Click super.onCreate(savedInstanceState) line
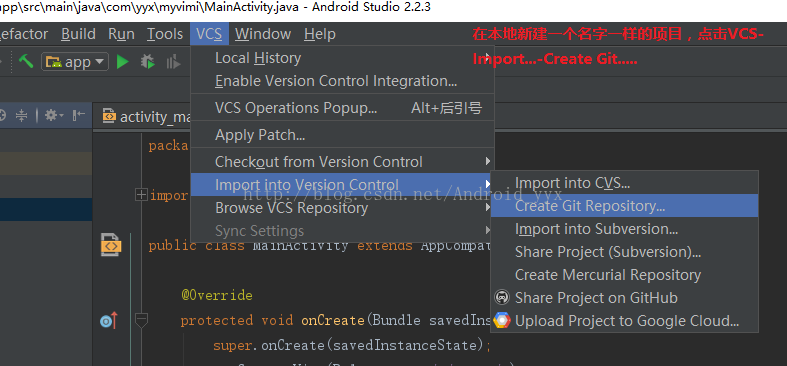Screen dimensions: 787x366 (351, 345)
